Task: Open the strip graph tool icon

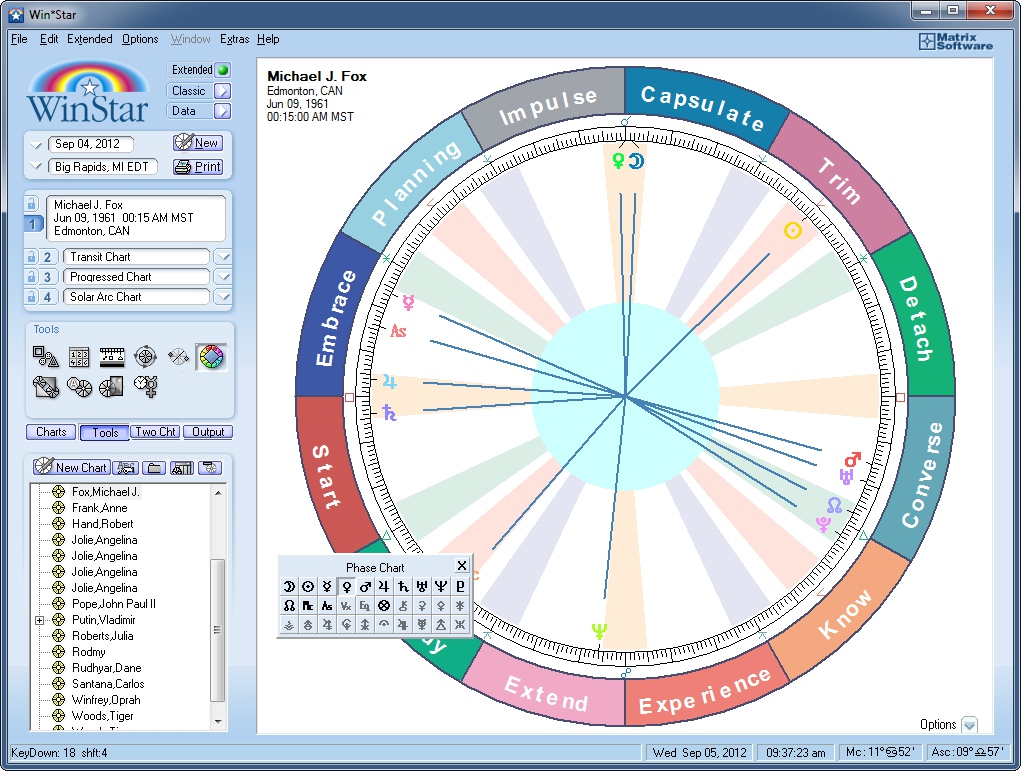Action: 112,357
